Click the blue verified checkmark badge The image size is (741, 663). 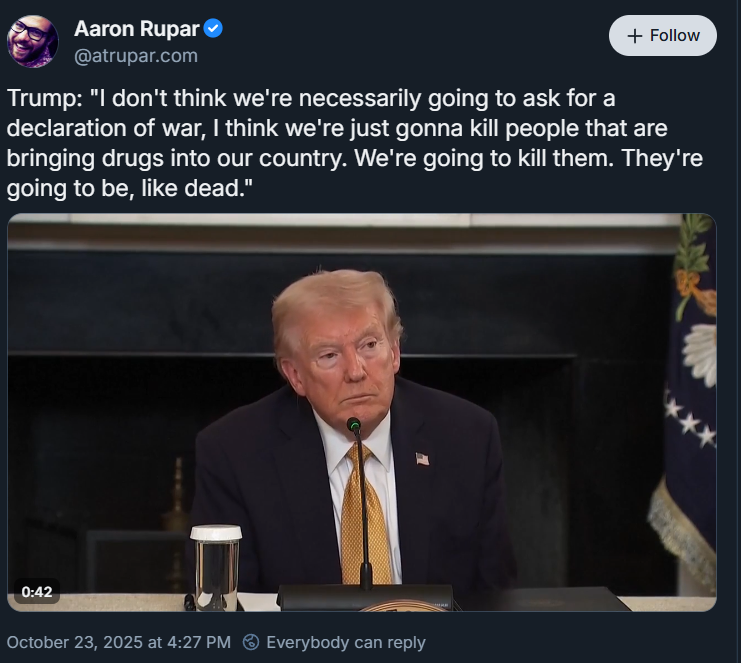point(213,29)
